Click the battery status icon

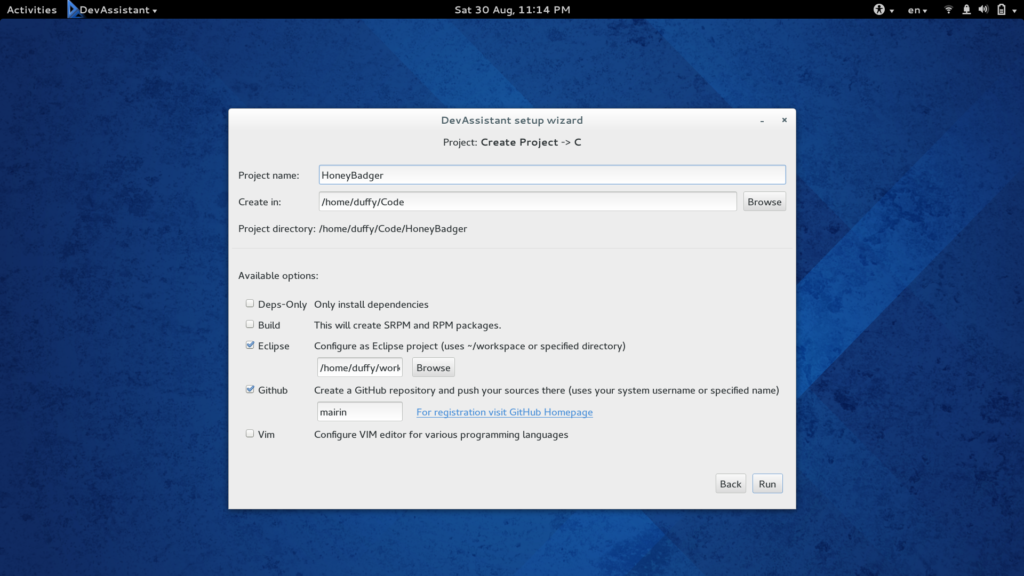(x=1001, y=10)
